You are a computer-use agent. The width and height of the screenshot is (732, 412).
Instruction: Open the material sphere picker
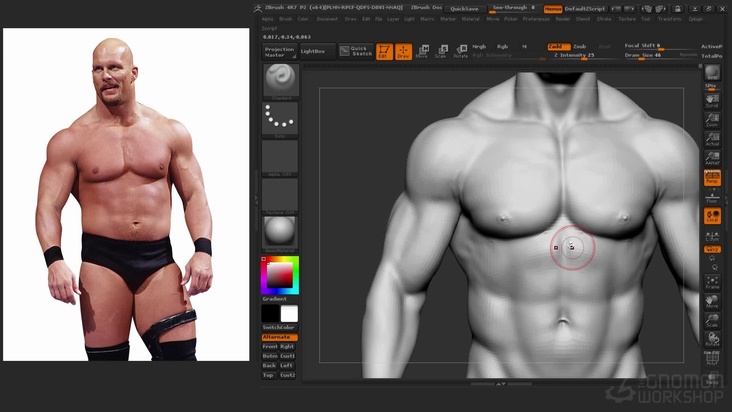click(x=280, y=232)
